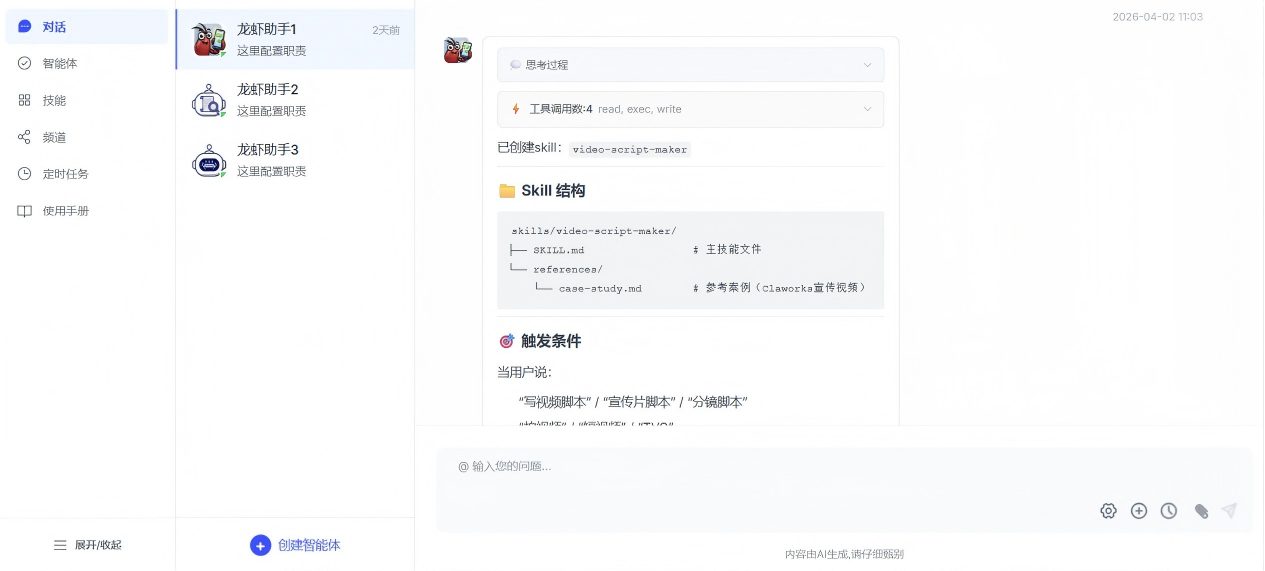Viewport: 1265px width, 571px height.
Task: Go to the 技能 section
Action: pyautogui.click(x=54, y=100)
